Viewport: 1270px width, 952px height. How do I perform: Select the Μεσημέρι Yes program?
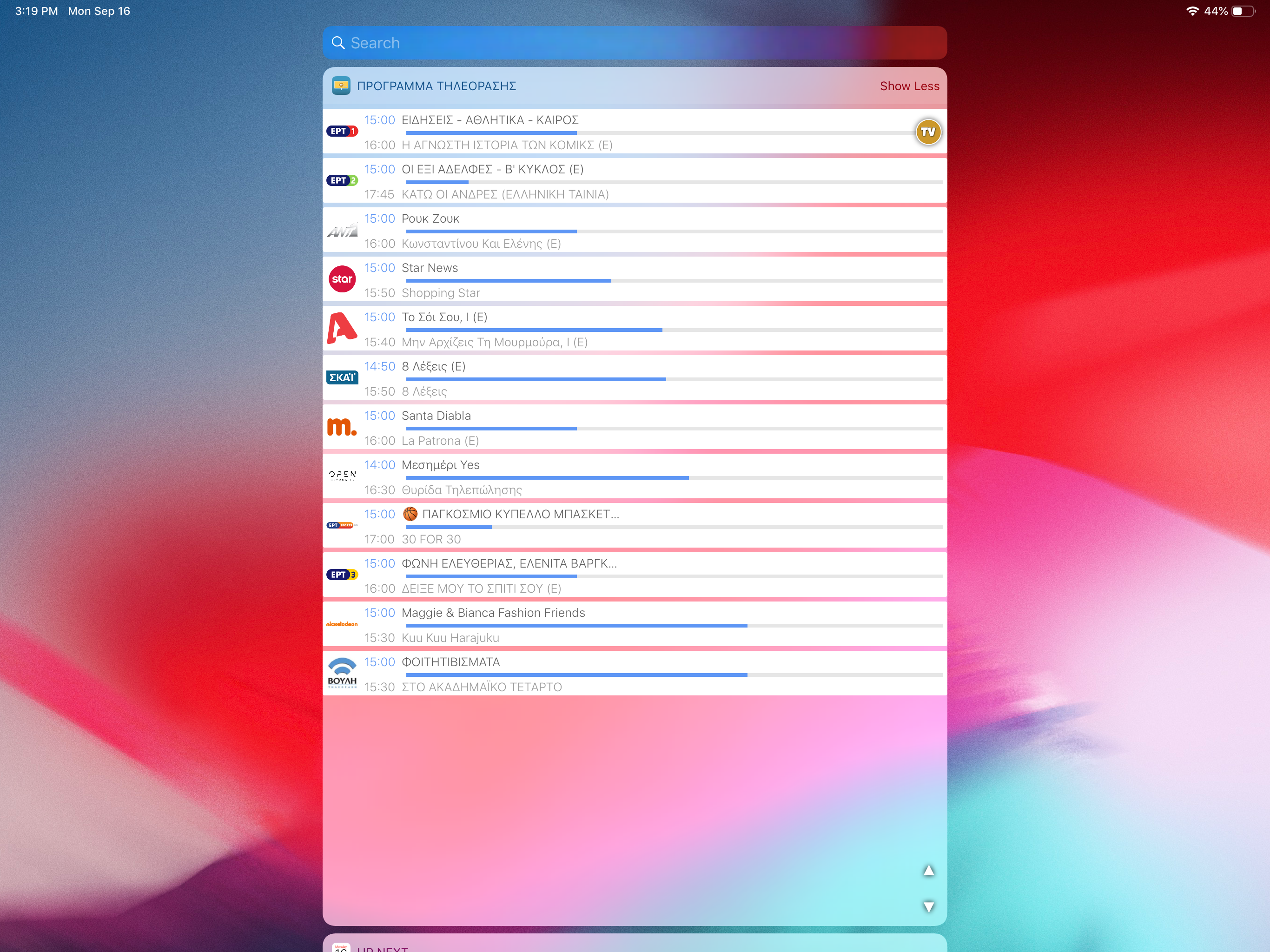[x=440, y=465]
